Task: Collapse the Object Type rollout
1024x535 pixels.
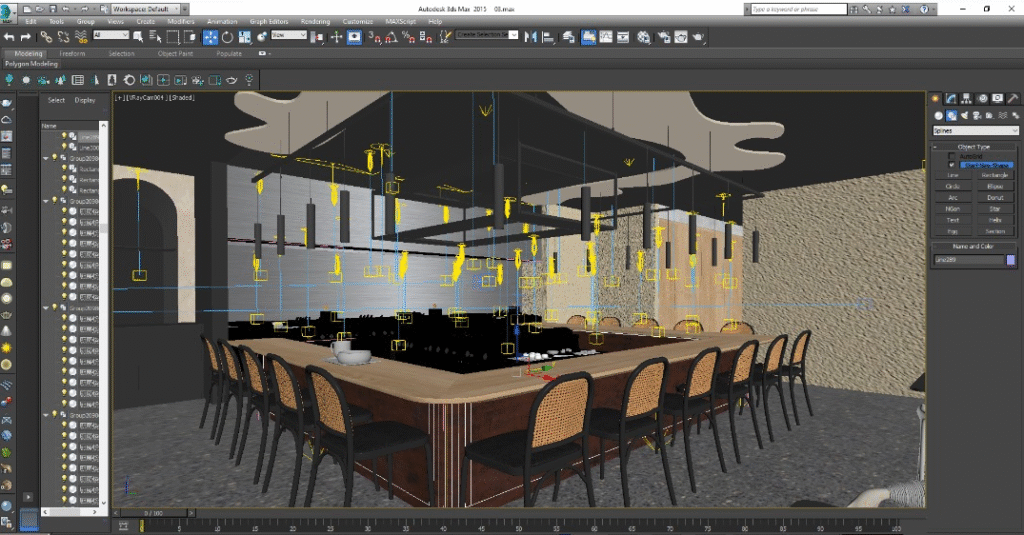Action: click(973, 147)
